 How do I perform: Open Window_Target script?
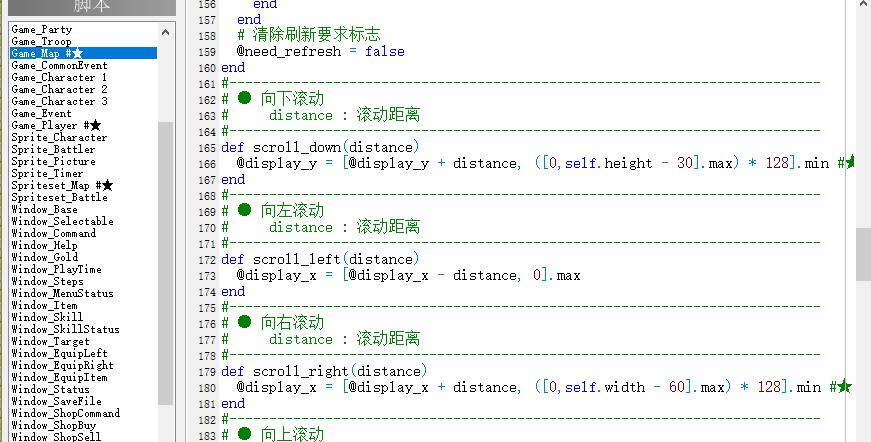click(50, 341)
